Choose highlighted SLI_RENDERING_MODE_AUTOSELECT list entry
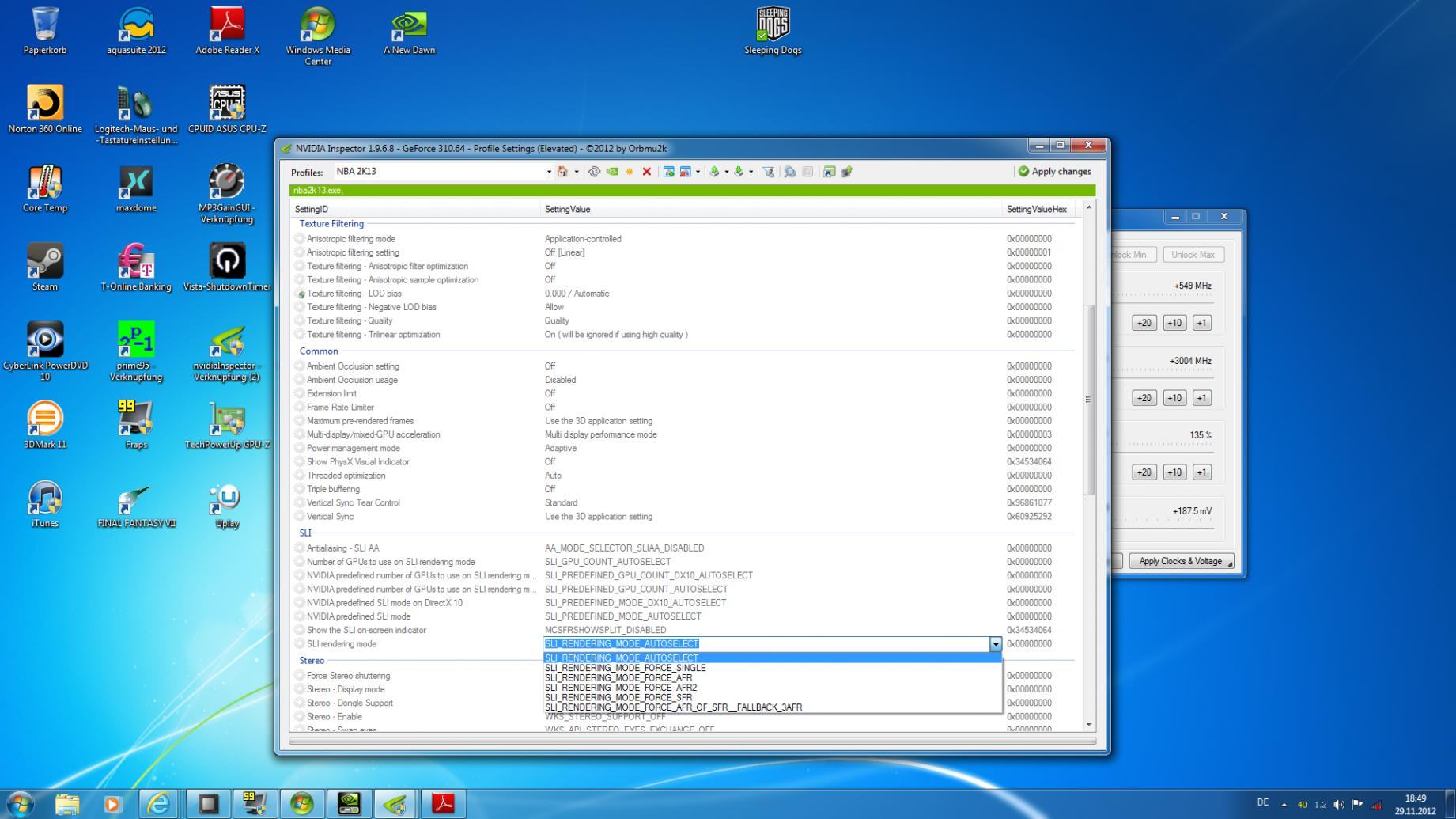The width and height of the screenshot is (1456, 819). (x=773, y=658)
